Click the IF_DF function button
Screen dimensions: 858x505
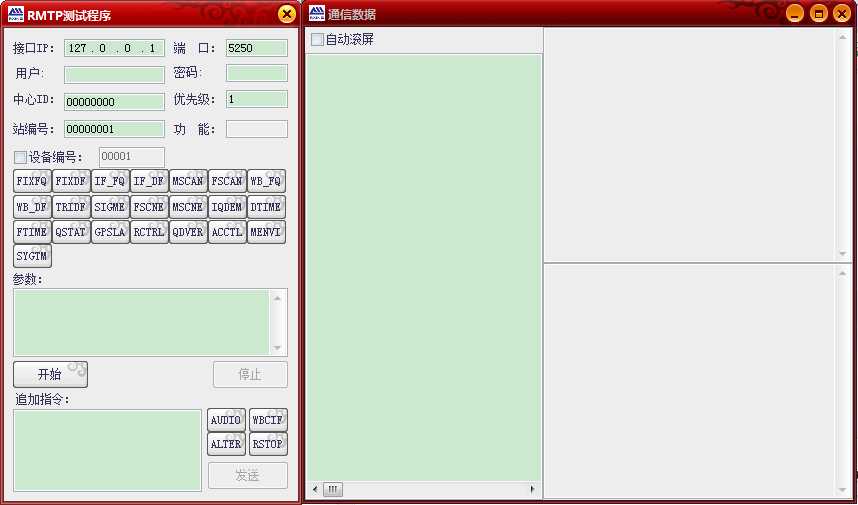pos(149,181)
